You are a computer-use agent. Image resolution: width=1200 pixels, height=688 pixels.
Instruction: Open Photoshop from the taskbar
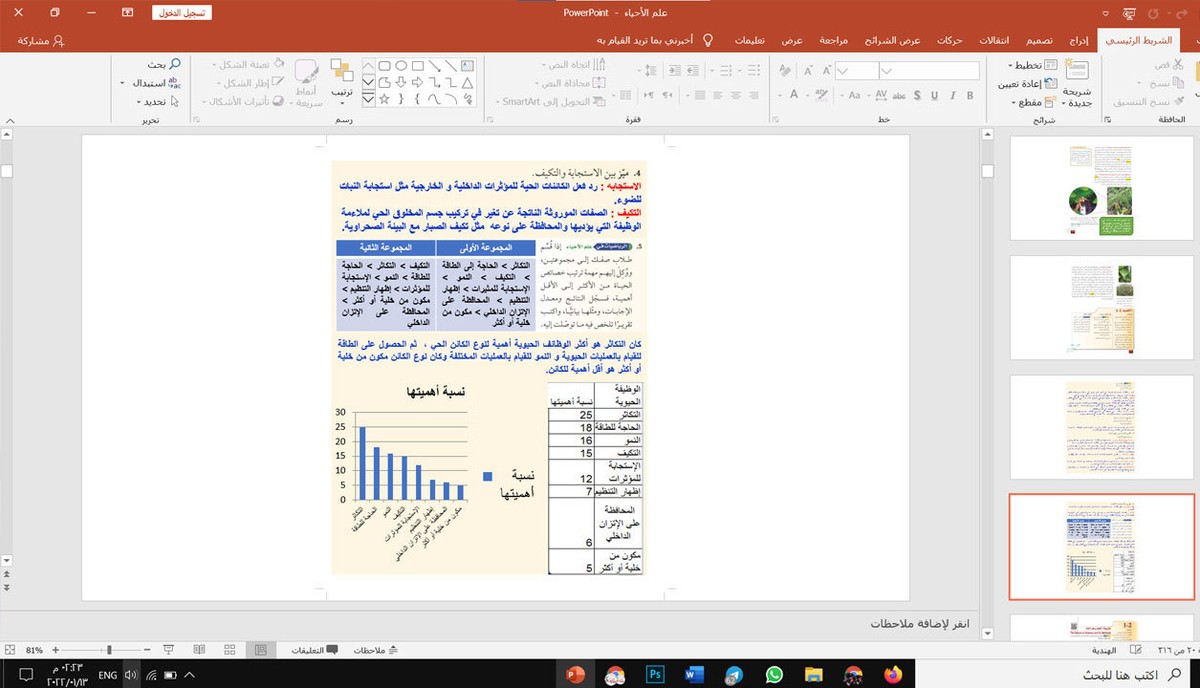pos(656,674)
